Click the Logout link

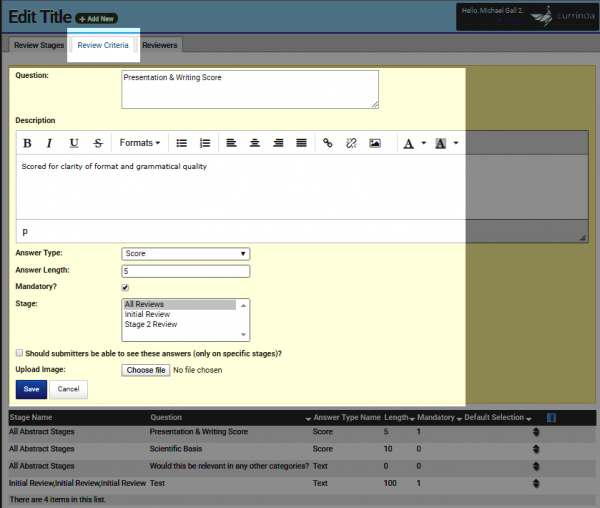pos(512,20)
